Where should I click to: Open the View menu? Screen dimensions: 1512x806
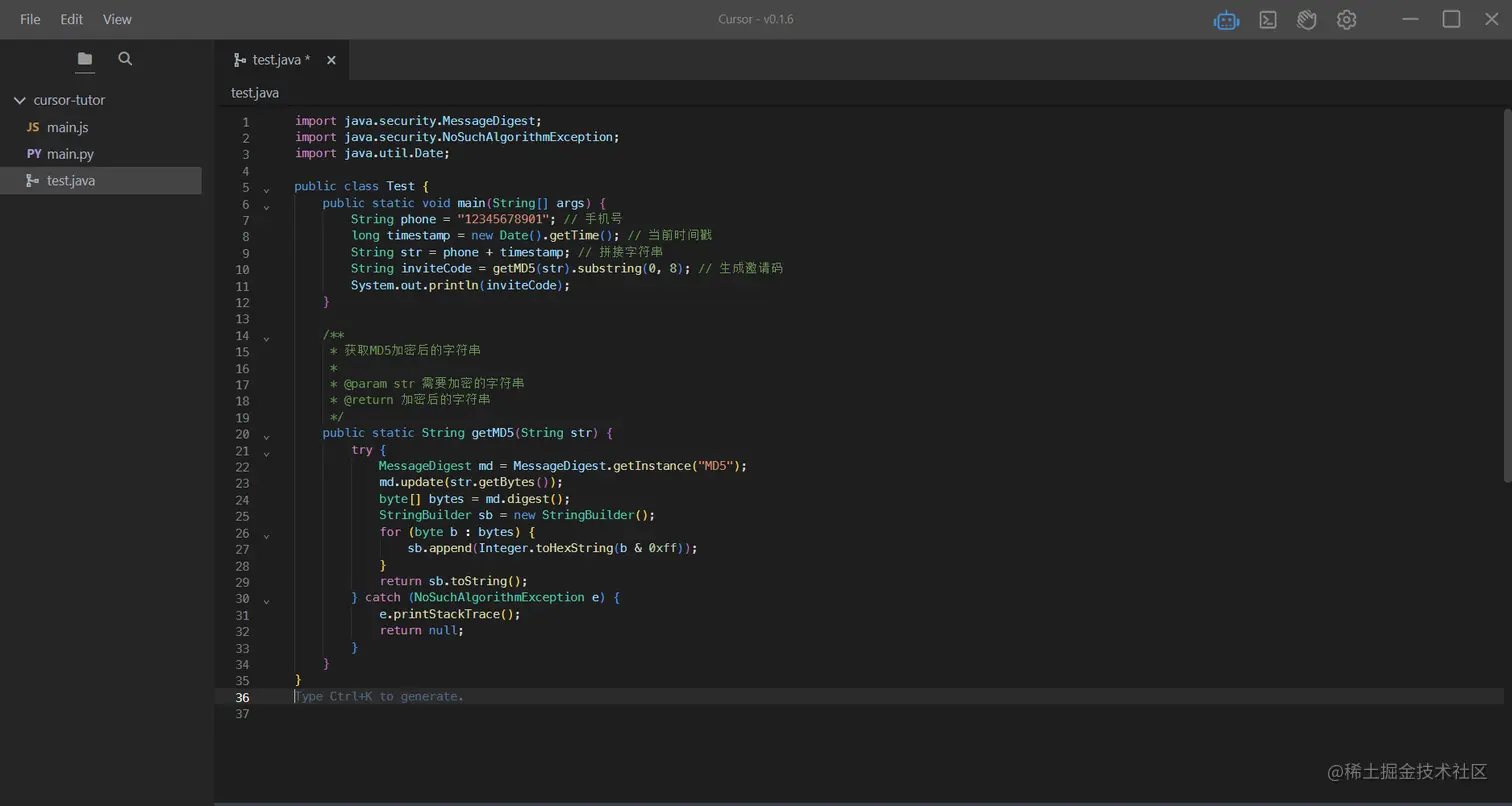(x=117, y=19)
